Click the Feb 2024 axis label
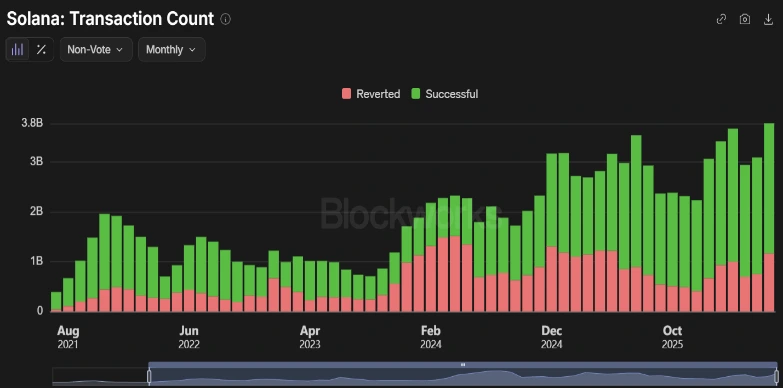Viewport: 783px width, 388px height. pos(430,337)
